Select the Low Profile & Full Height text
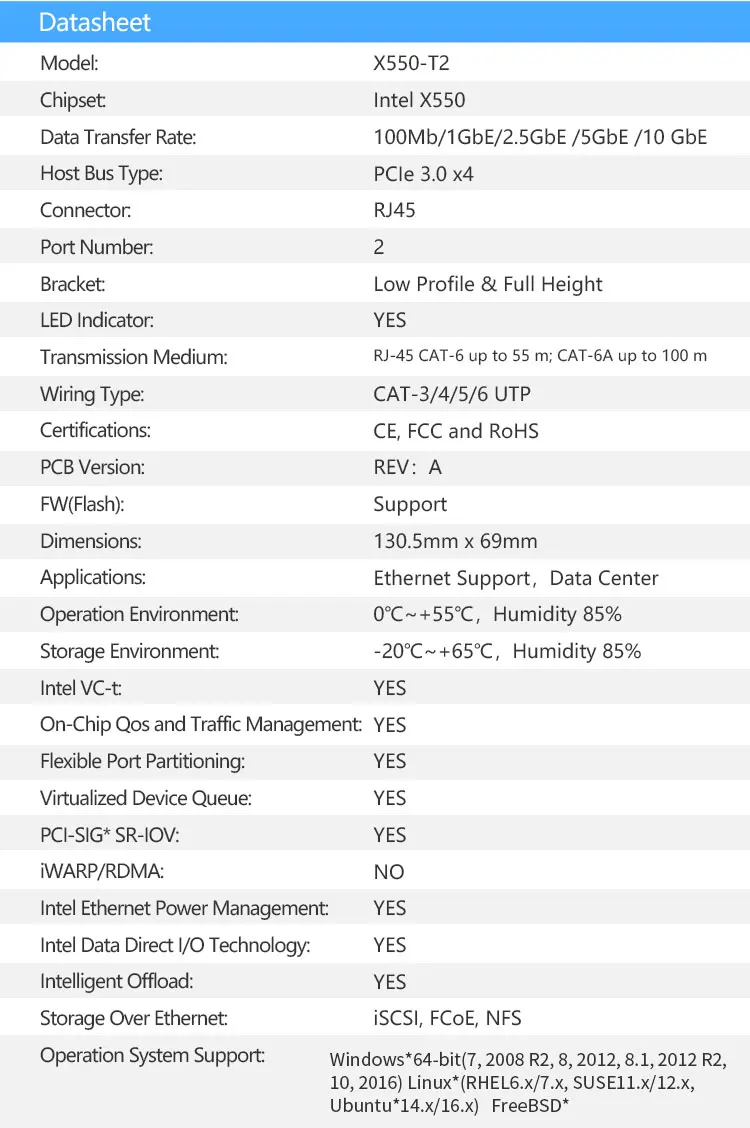The image size is (750, 1128). 487,284
